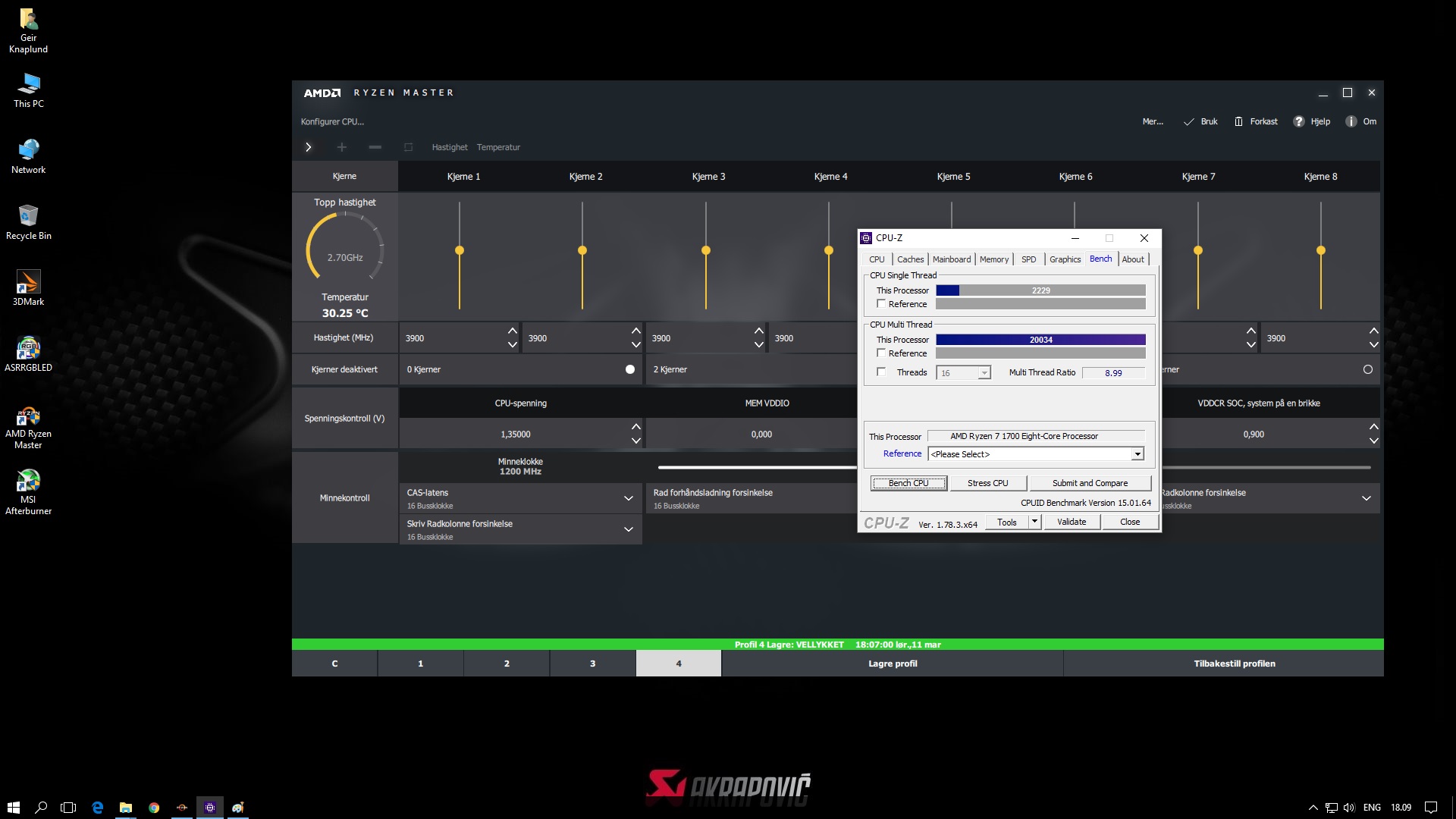This screenshot has height=819, width=1456.
Task: Open the Geir Knaplund desktop folder
Action: coord(28,31)
